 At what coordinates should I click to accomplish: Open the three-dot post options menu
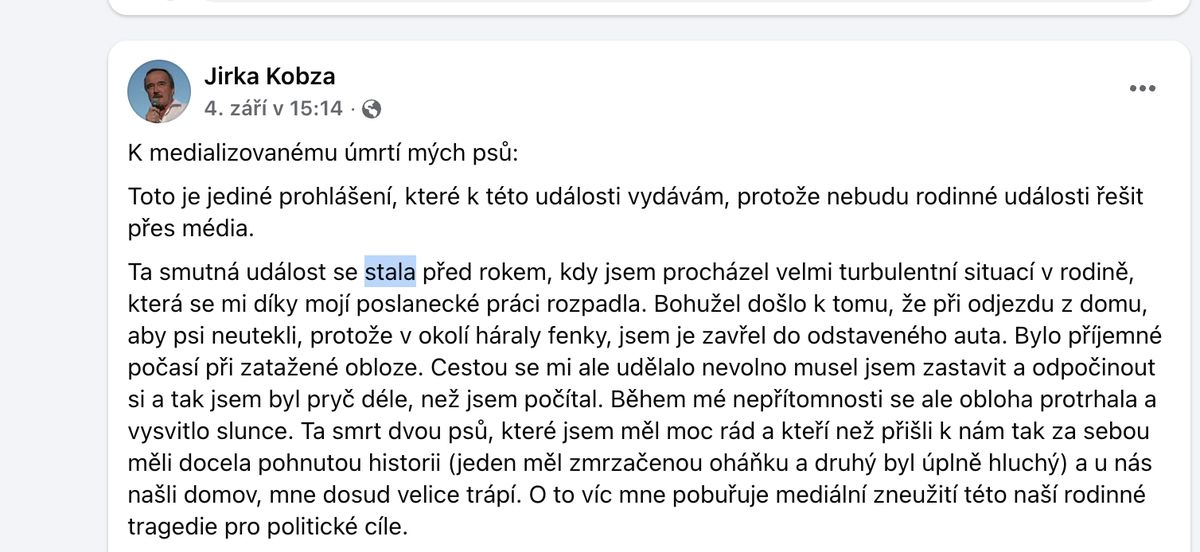tap(1143, 88)
